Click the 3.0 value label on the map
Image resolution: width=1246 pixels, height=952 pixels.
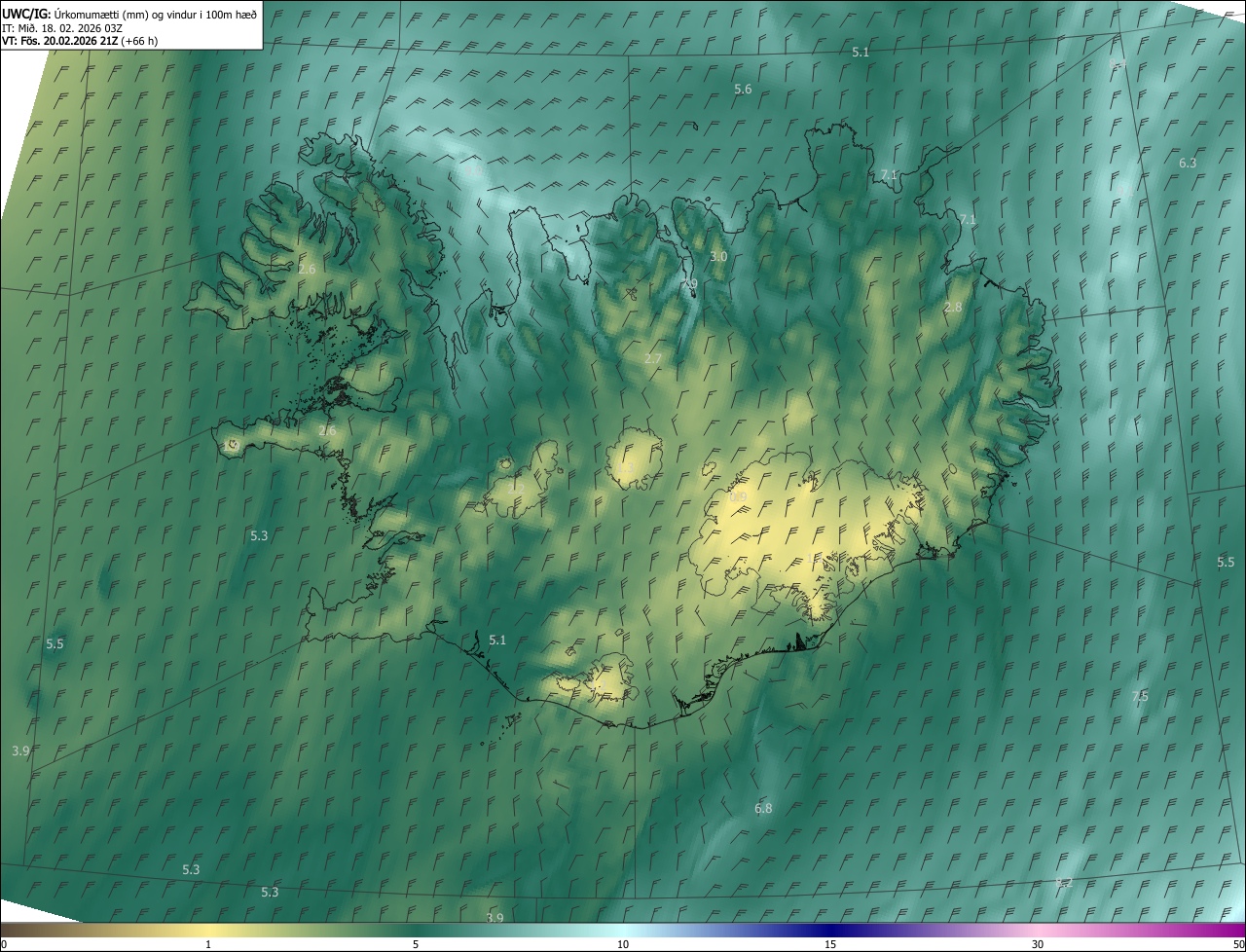click(718, 256)
